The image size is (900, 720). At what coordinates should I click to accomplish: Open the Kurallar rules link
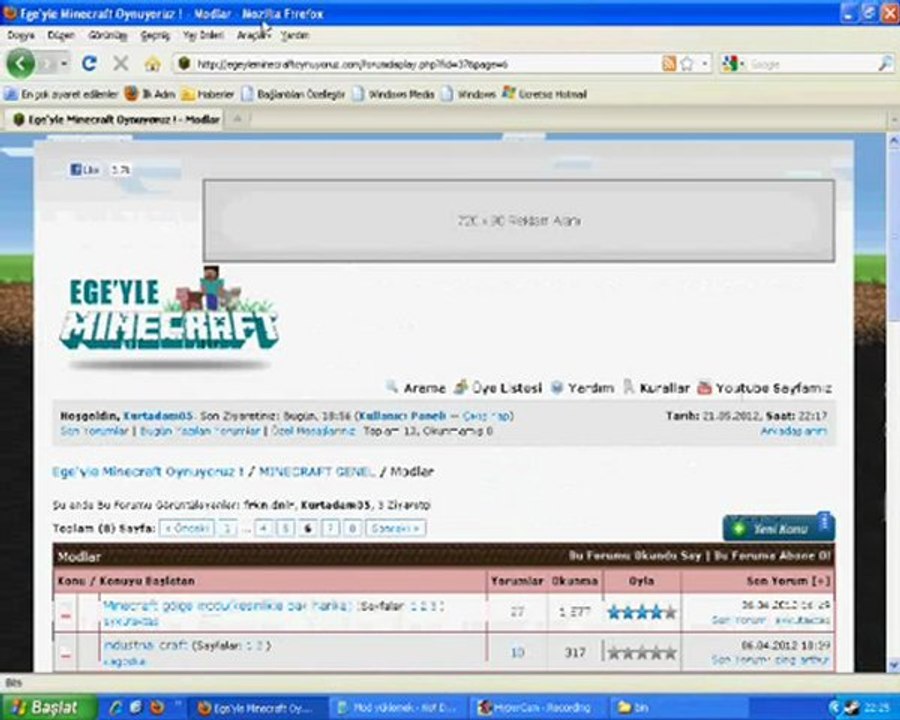tap(657, 388)
